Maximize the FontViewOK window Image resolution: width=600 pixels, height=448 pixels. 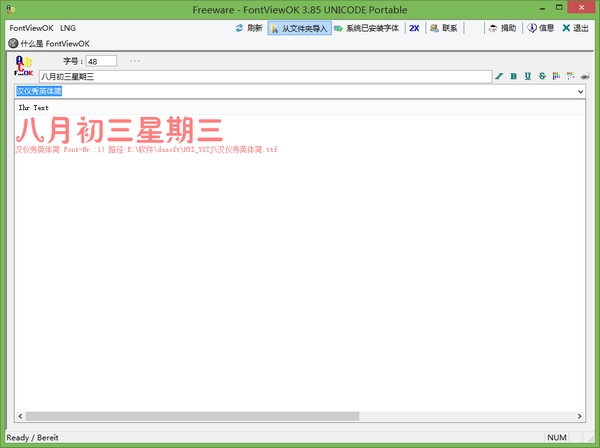click(x=559, y=8)
